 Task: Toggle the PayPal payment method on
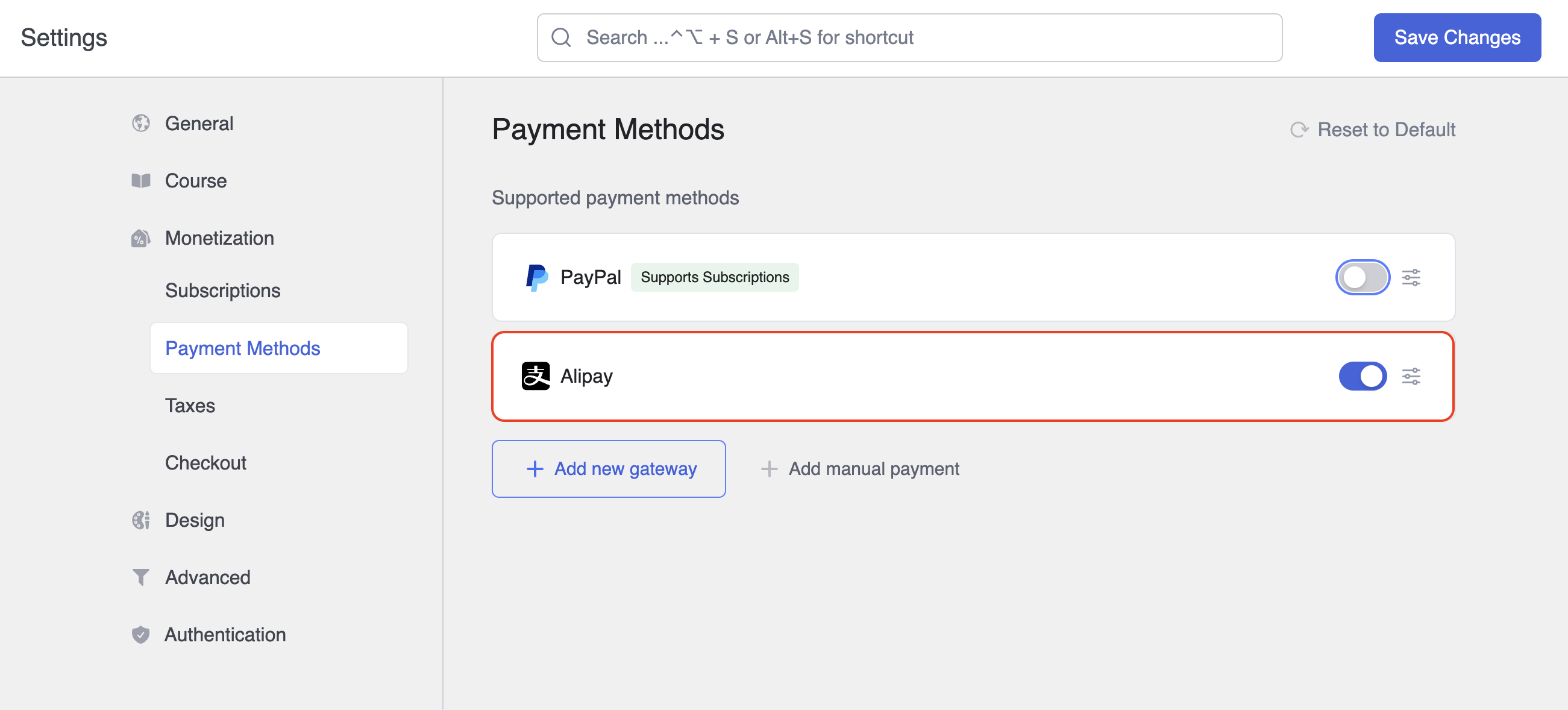point(1362,277)
